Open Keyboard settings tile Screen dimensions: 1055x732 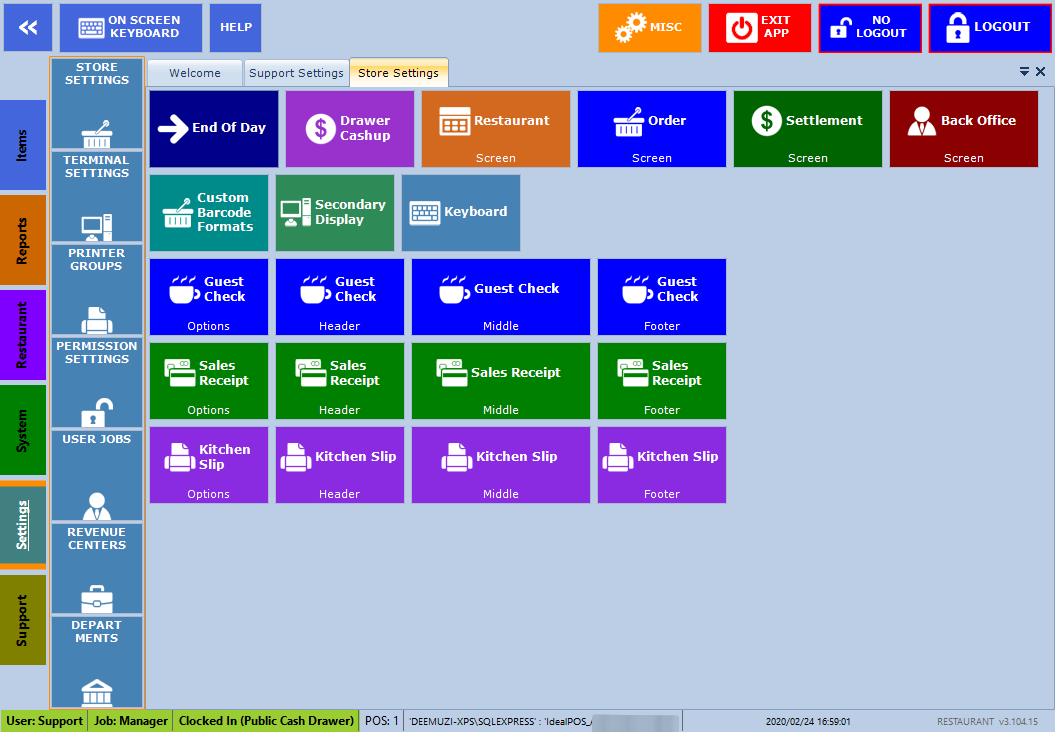coord(460,213)
